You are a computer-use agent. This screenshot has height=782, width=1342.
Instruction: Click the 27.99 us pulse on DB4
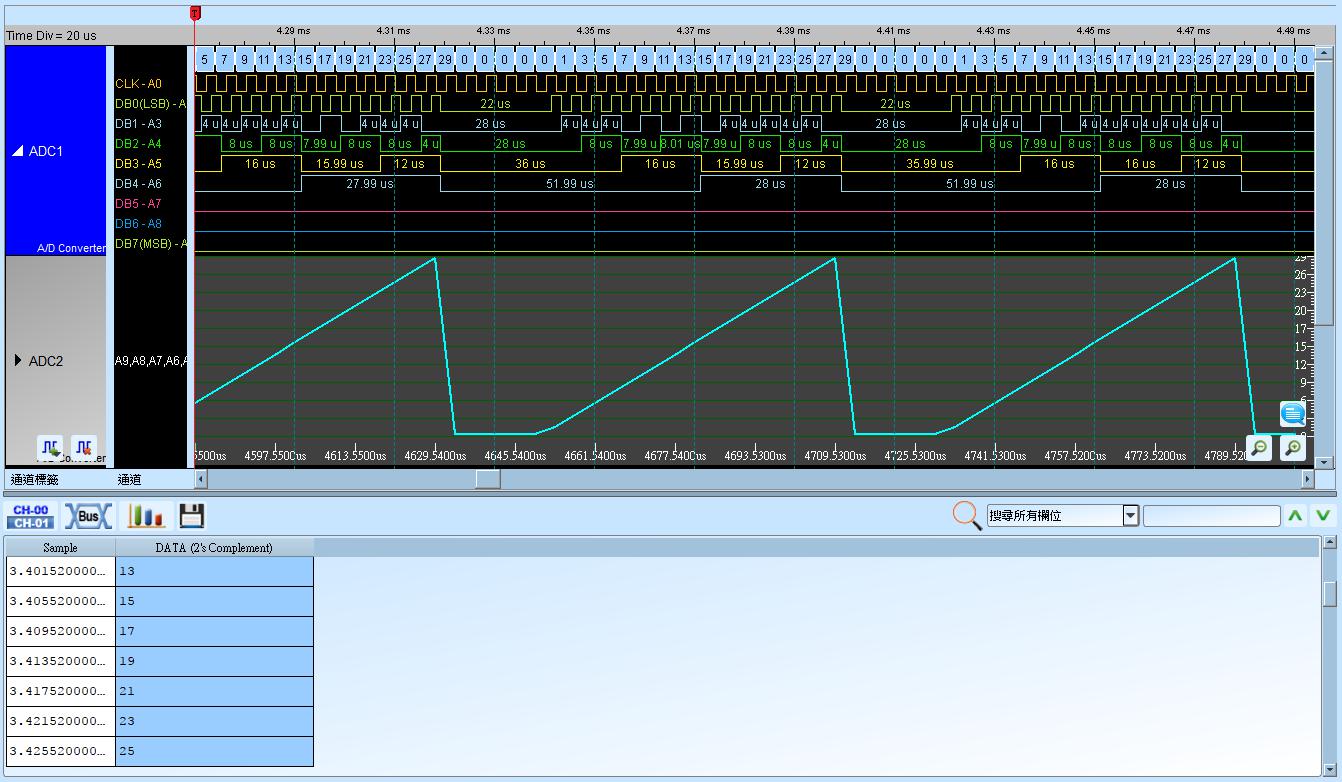[x=370, y=184]
